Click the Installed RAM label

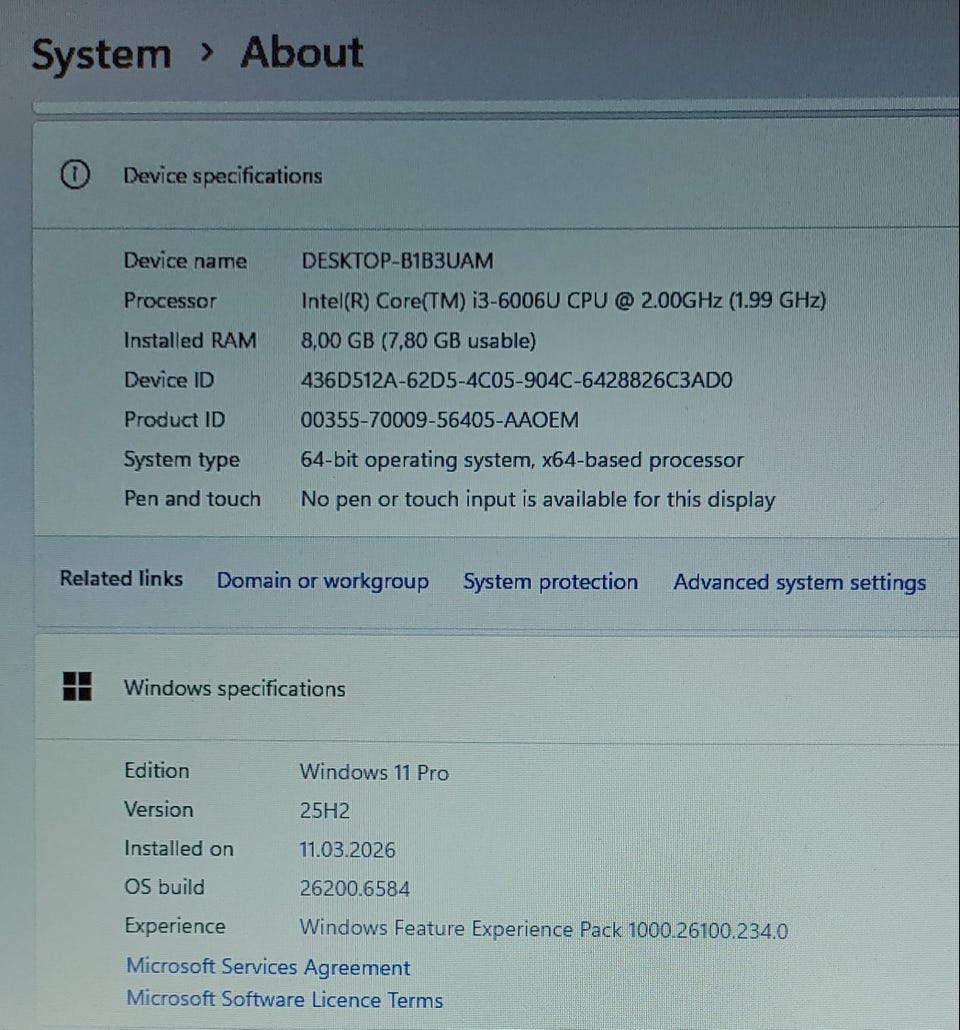pos(190,340)
